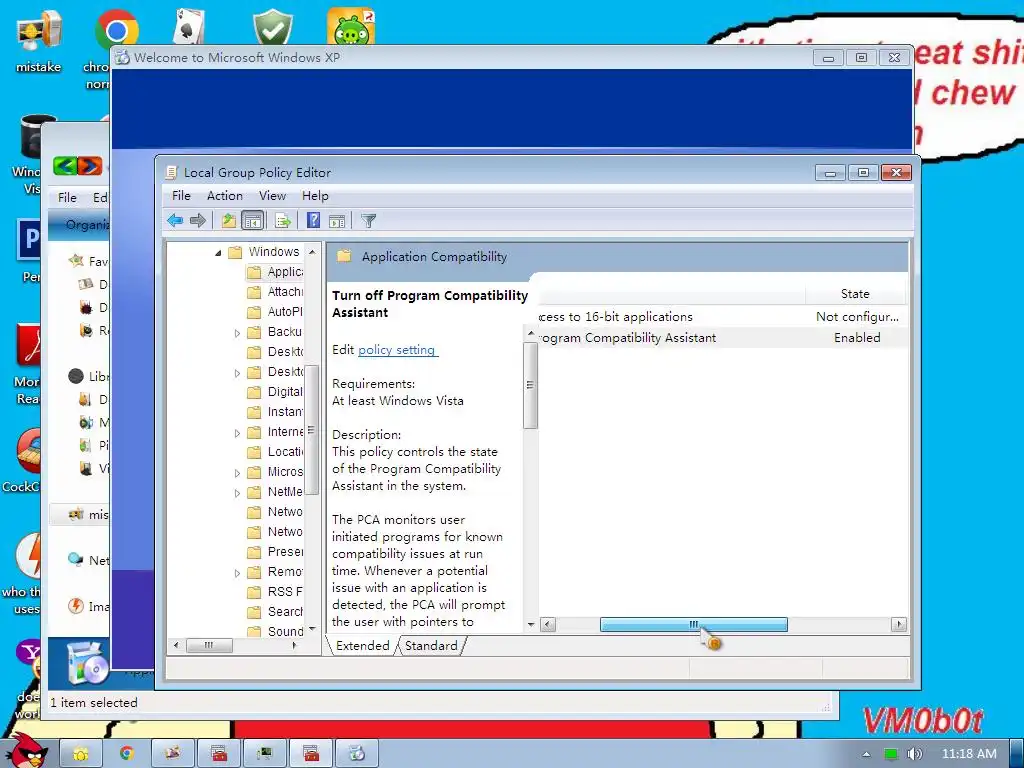Viewport: 1024px width, 768px height.
Task: Expand the Backup folder node
Action: click(x=237, y=333)
